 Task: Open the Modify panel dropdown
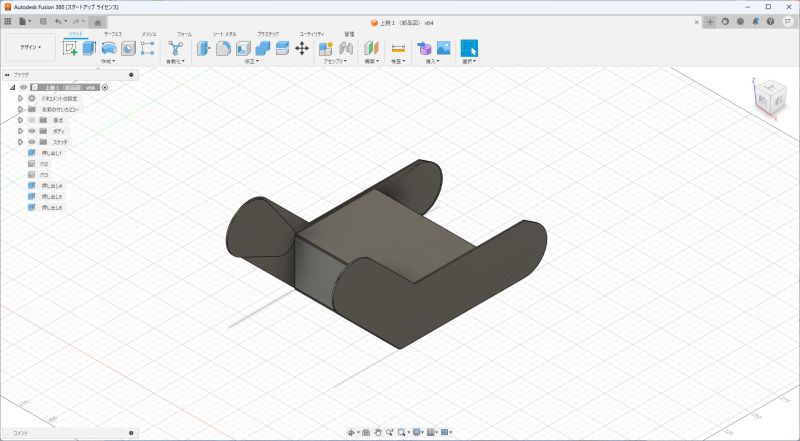pos(252,61)
